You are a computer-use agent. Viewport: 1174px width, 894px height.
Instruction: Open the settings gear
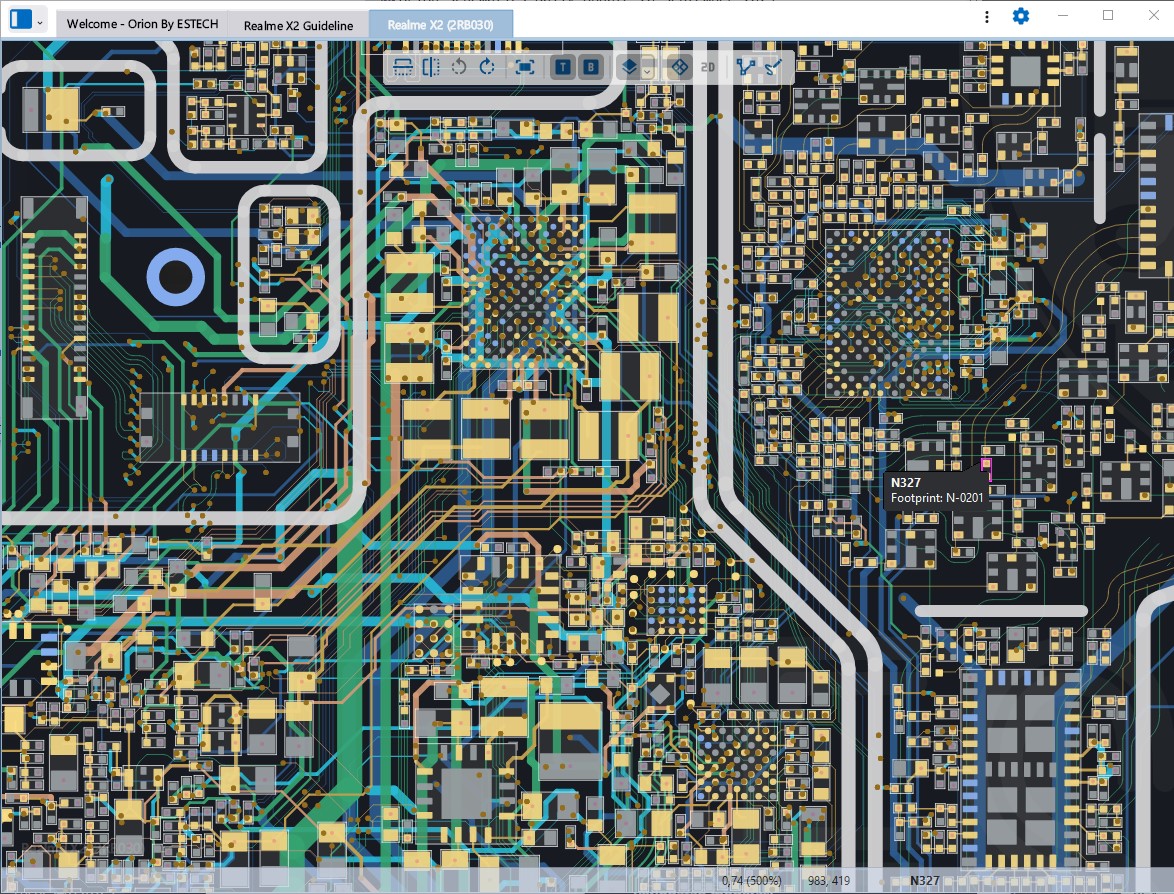(1020, 17)
